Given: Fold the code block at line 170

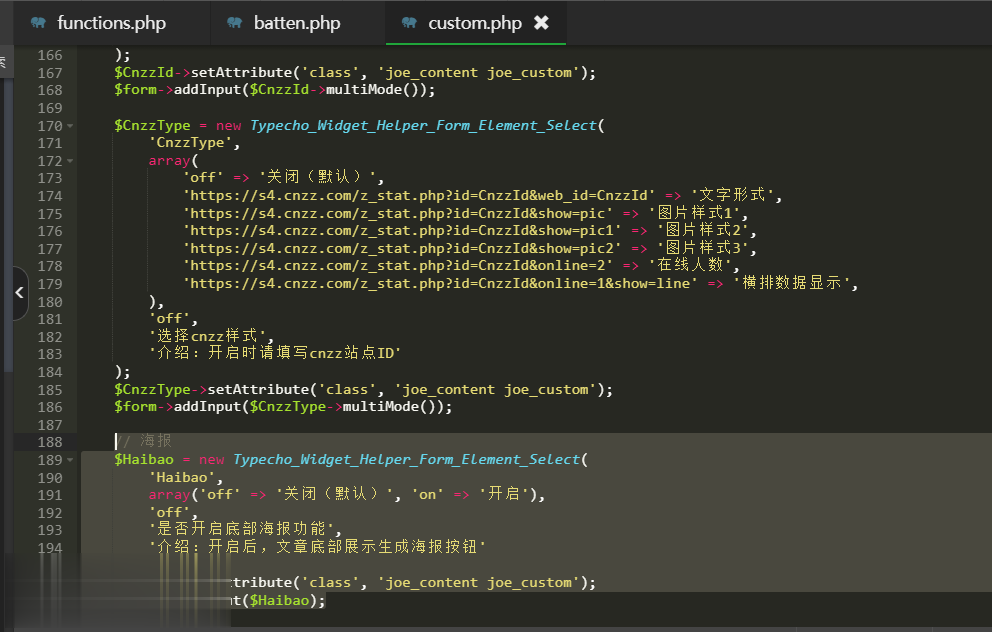Looking at the screenshot, I should pyautogui.click(x=70, y=126).
